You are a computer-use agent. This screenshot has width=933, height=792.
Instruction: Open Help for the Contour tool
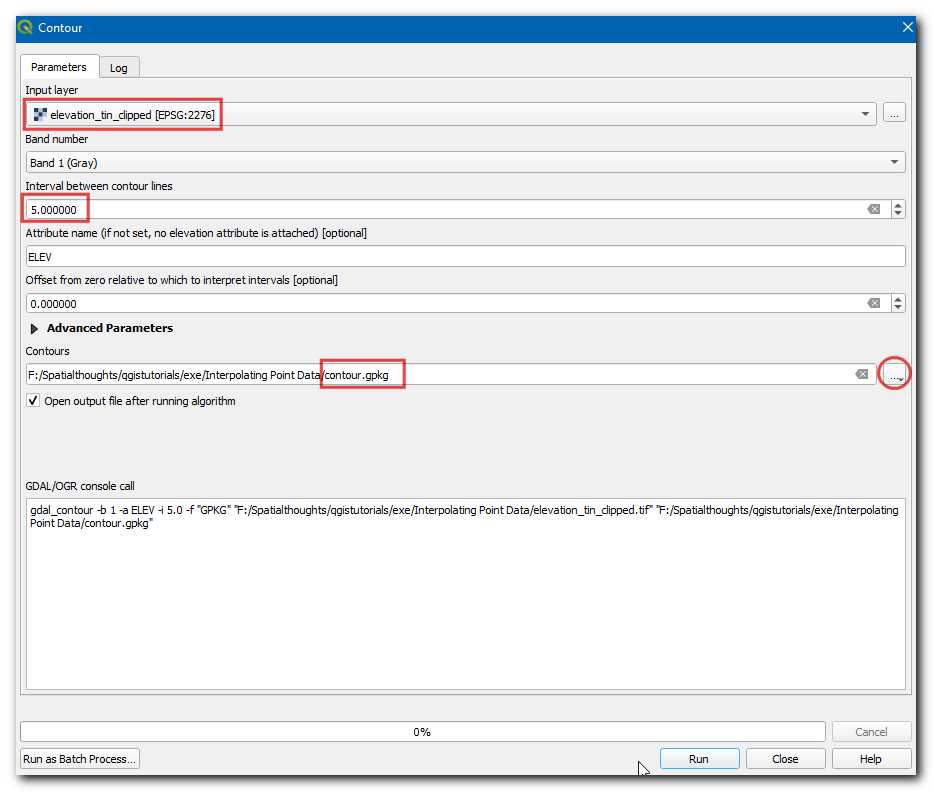point(870,759)
